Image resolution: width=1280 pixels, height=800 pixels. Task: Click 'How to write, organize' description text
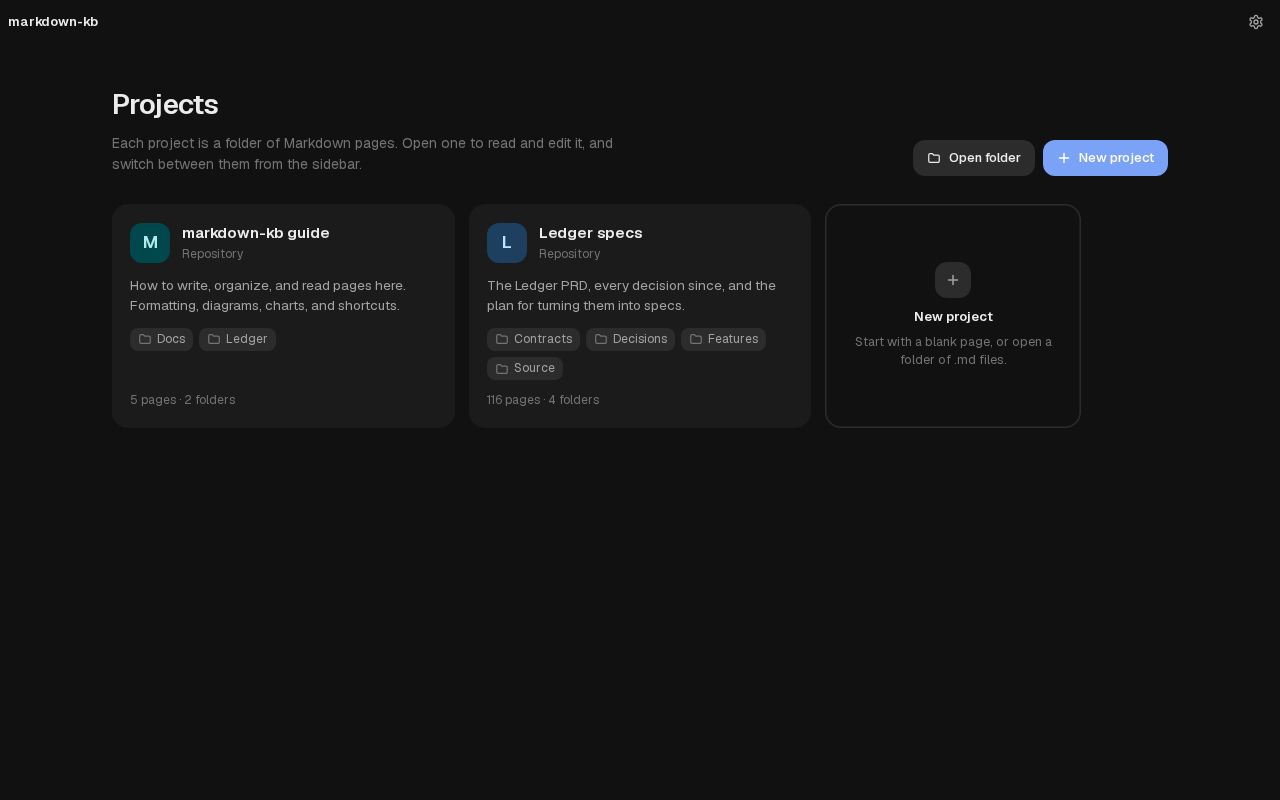[268, 296]
